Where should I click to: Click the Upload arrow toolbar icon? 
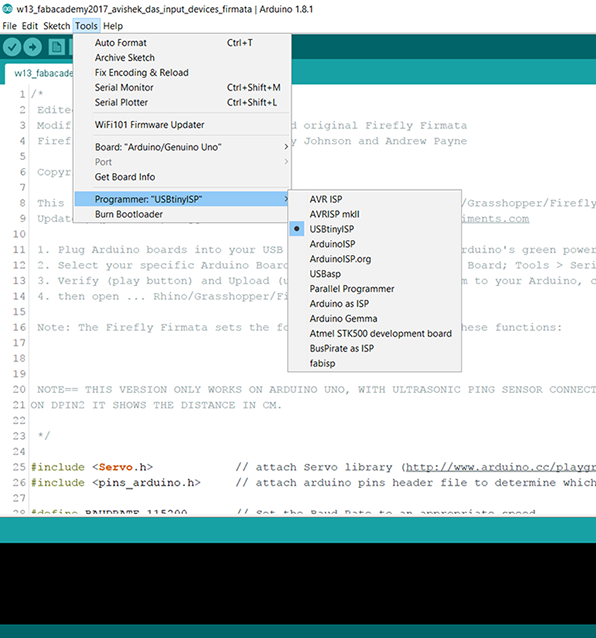pyautogui.click(x=33, y=47)
